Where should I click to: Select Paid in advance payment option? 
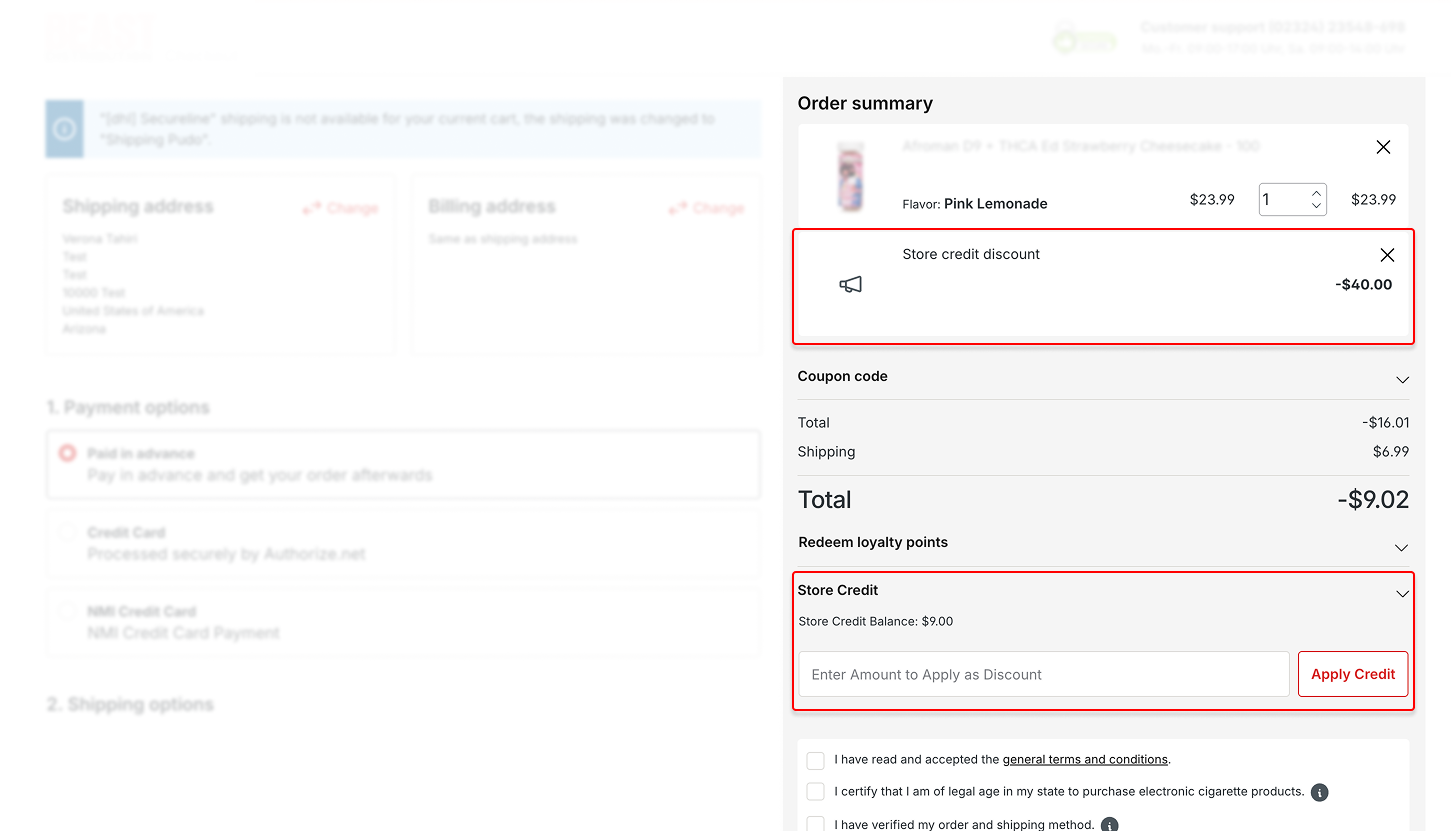coord(67,453)
